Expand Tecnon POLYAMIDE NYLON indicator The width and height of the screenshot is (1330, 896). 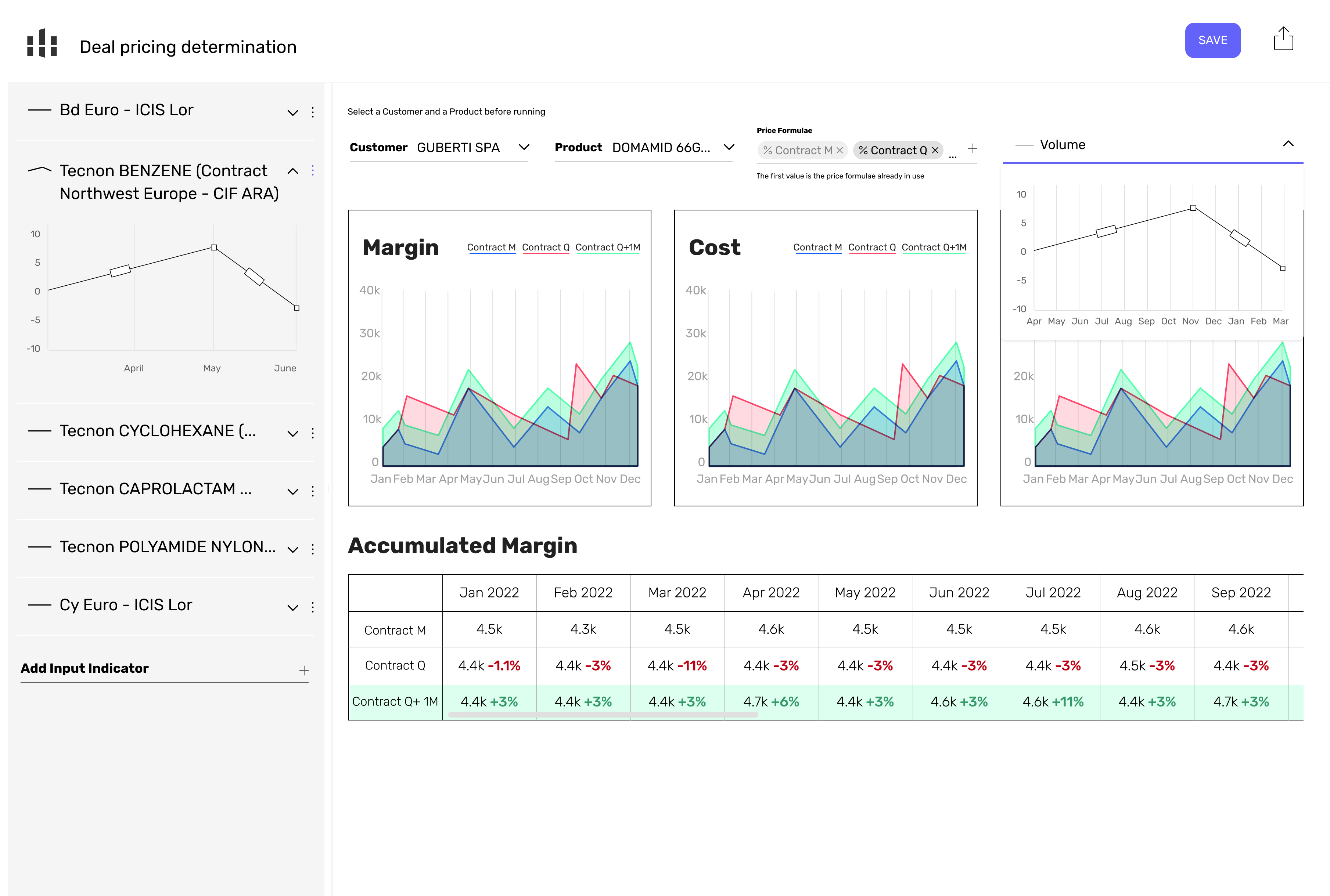click(x=292, y=550)
